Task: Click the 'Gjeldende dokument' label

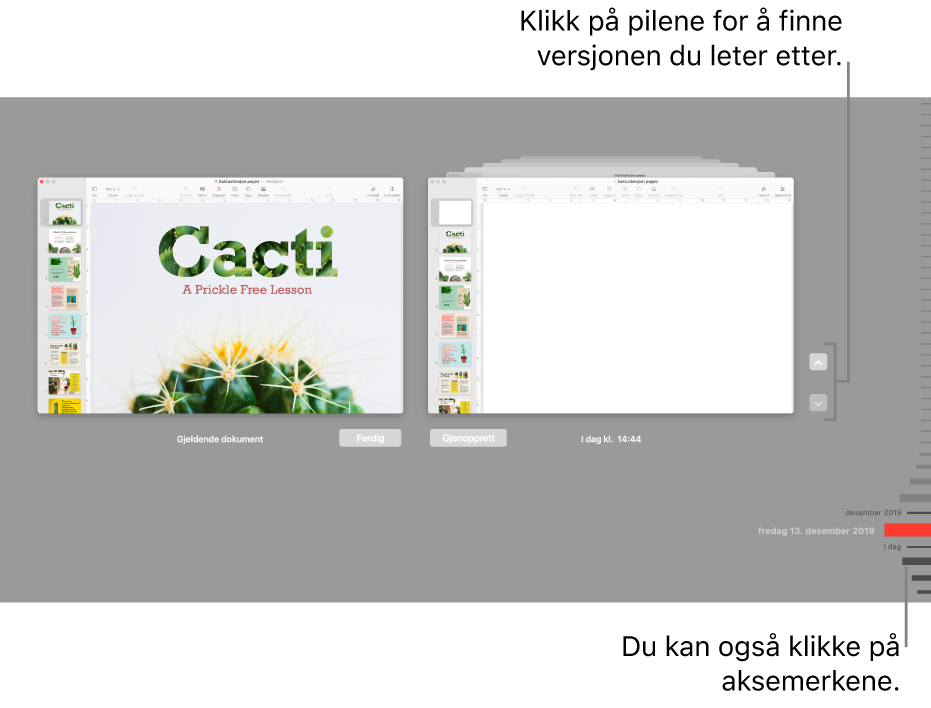Action: click(220, 439)
